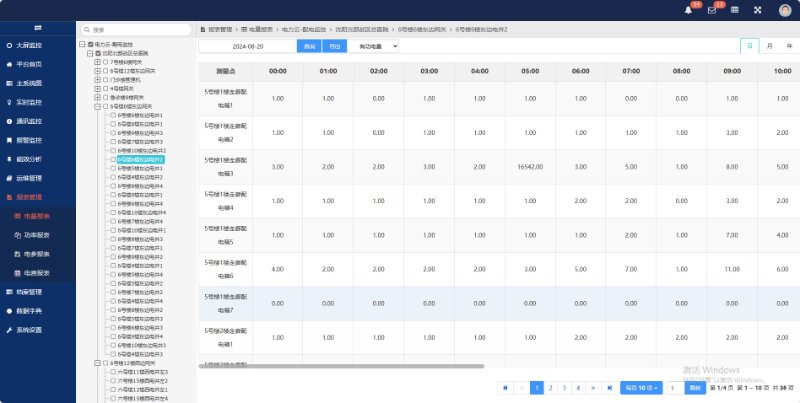This screenshot has width=800, height=403.
Task: Open the 每页 10 项 page-size dropdown
Action: click(x=641, y=387)
